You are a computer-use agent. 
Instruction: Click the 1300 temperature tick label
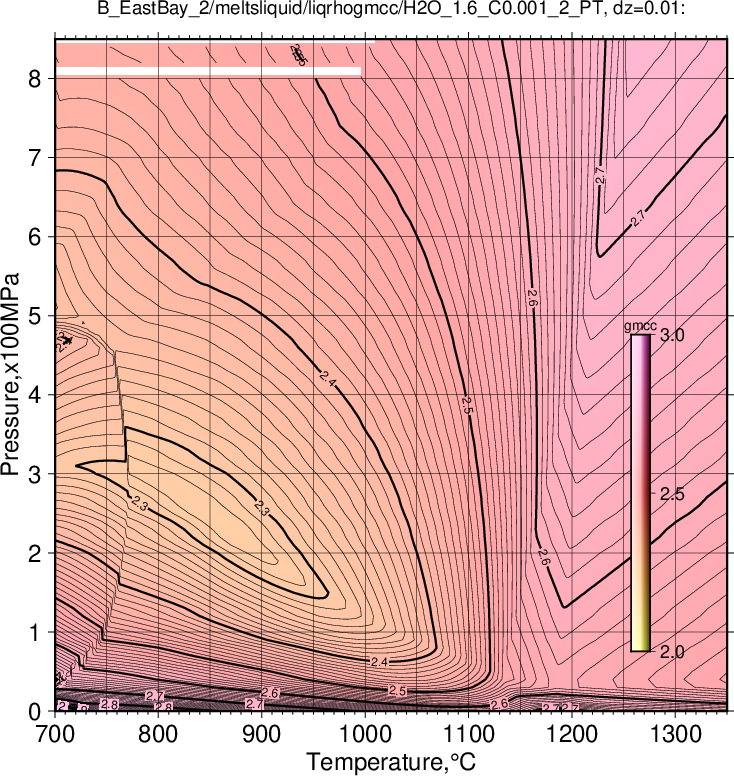676,734
